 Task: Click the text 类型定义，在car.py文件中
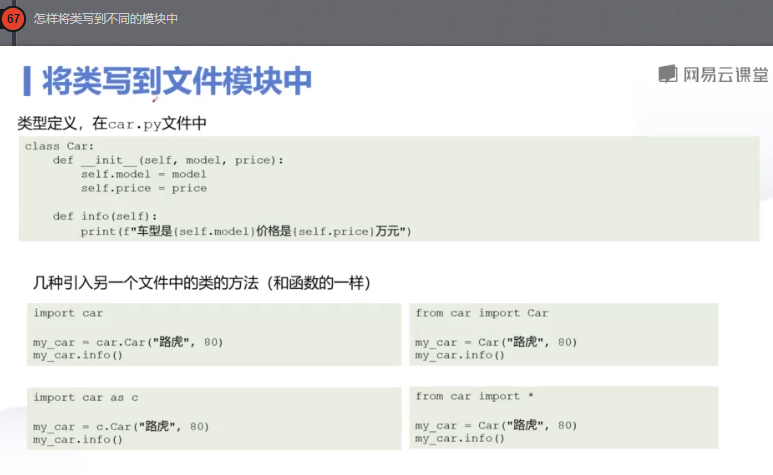pos(112,123)
